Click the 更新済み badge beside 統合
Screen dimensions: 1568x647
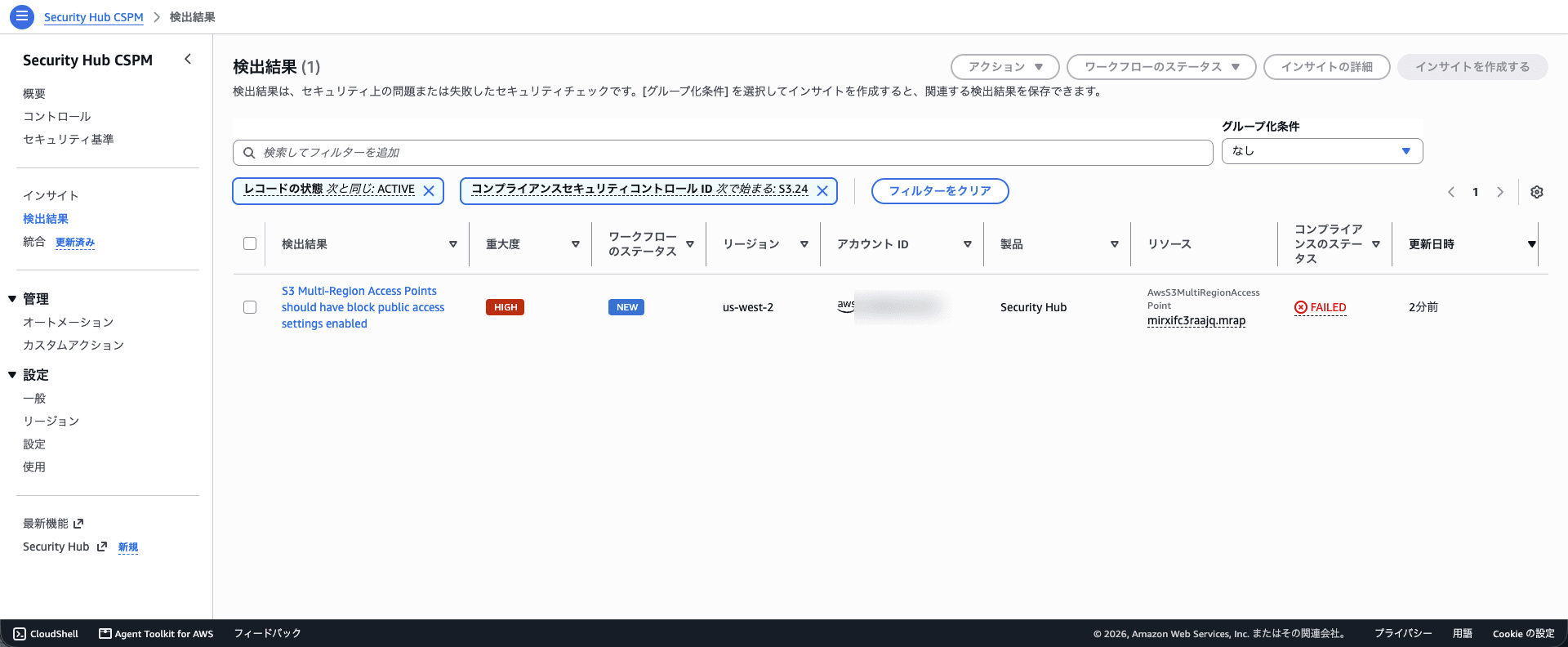coord(75,243)
